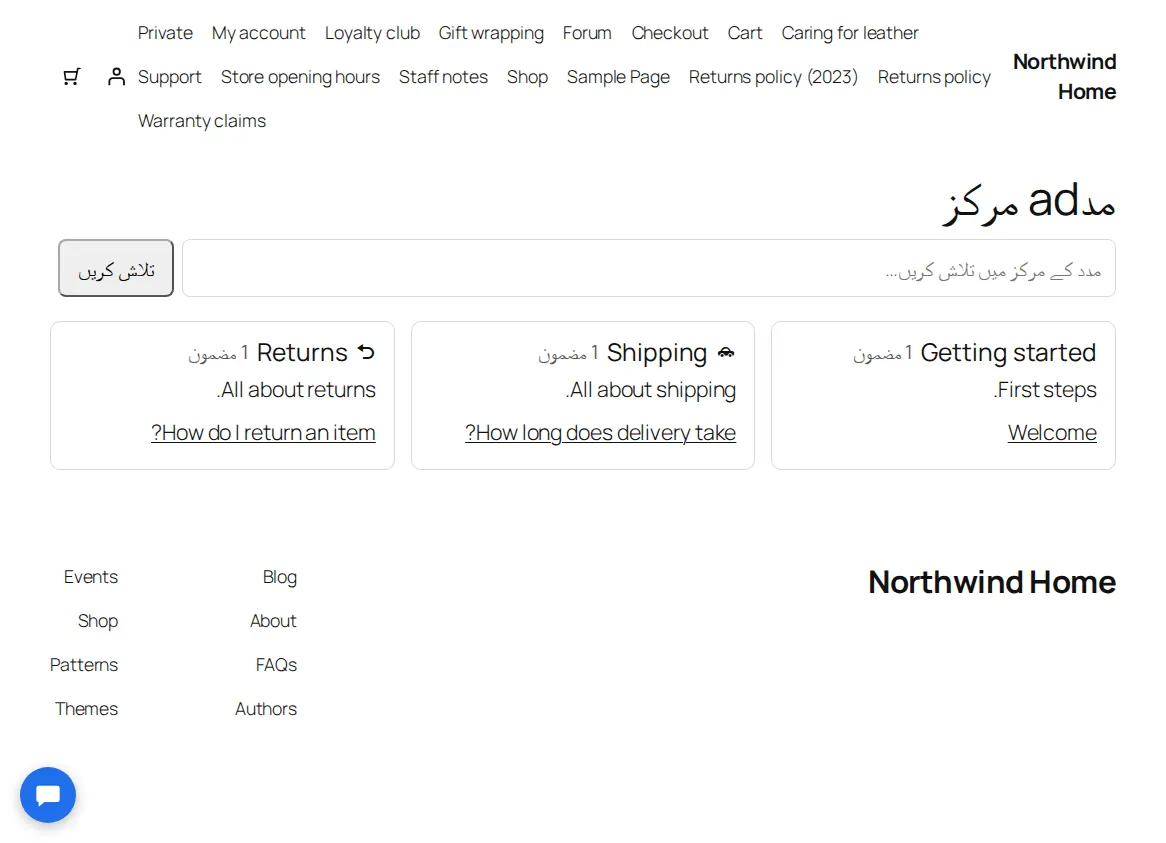Click the Urdu search button
Screen dimensions: 1166x843
pos(116,268)
